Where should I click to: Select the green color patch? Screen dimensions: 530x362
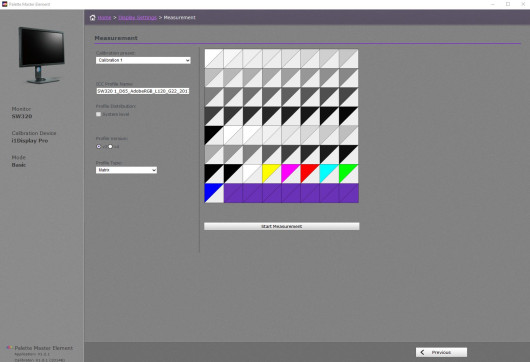click(x=348, y=174)
